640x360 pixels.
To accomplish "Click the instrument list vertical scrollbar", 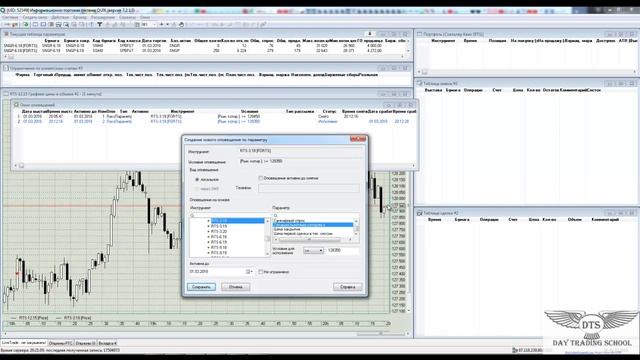I will coord(268,238).
